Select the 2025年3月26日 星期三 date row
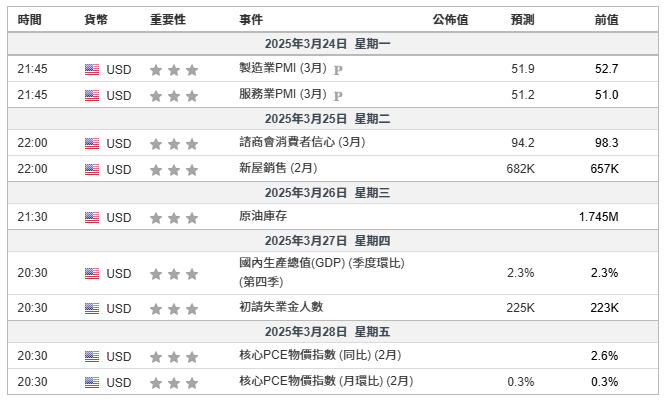This screenshot has height=403, width=664. [333, 193]
